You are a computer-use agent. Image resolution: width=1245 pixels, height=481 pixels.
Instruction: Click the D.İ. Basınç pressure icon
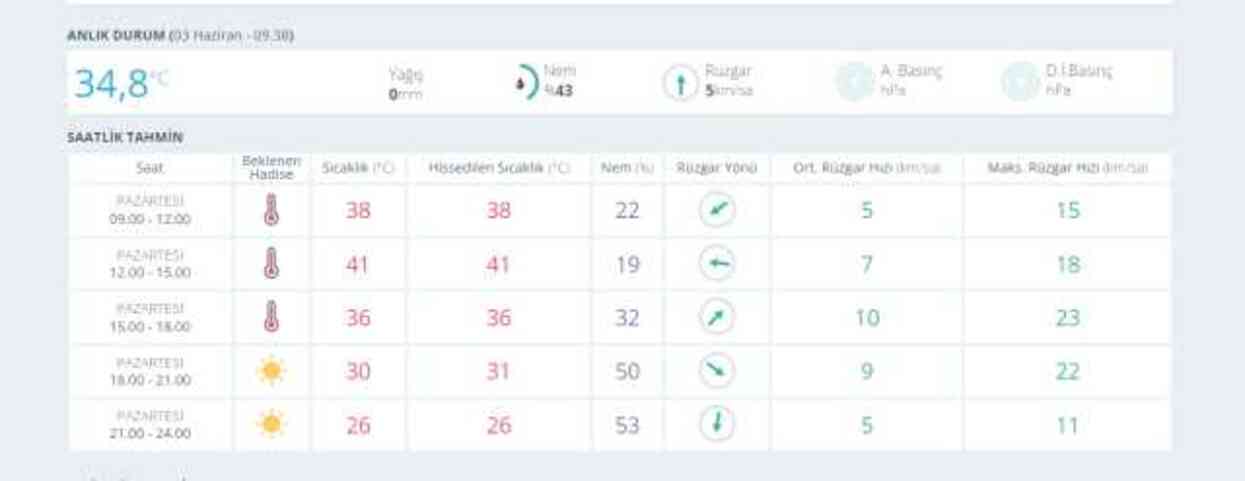[1020, 83]
